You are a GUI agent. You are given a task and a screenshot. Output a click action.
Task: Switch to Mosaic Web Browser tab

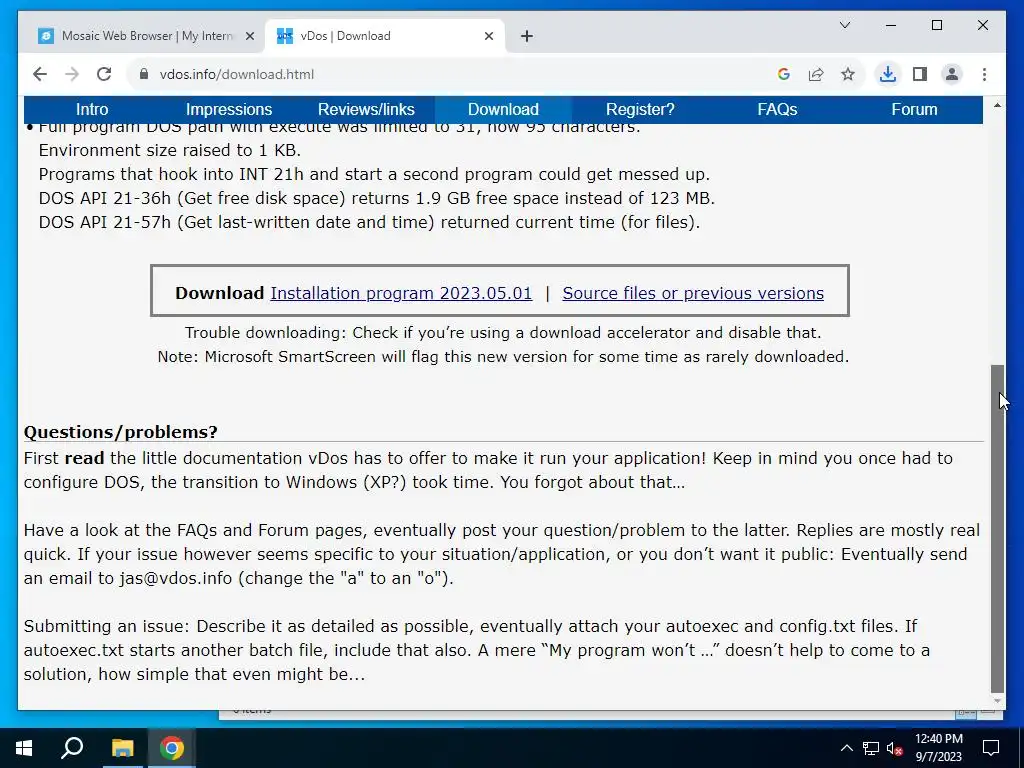click(146, 36)
